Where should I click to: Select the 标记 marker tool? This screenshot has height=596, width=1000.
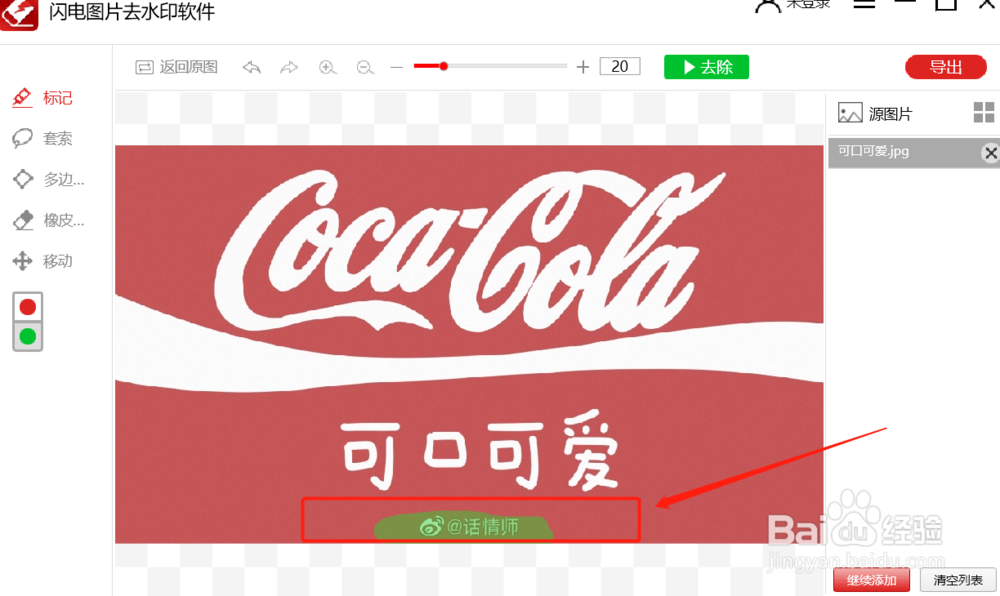42,98
